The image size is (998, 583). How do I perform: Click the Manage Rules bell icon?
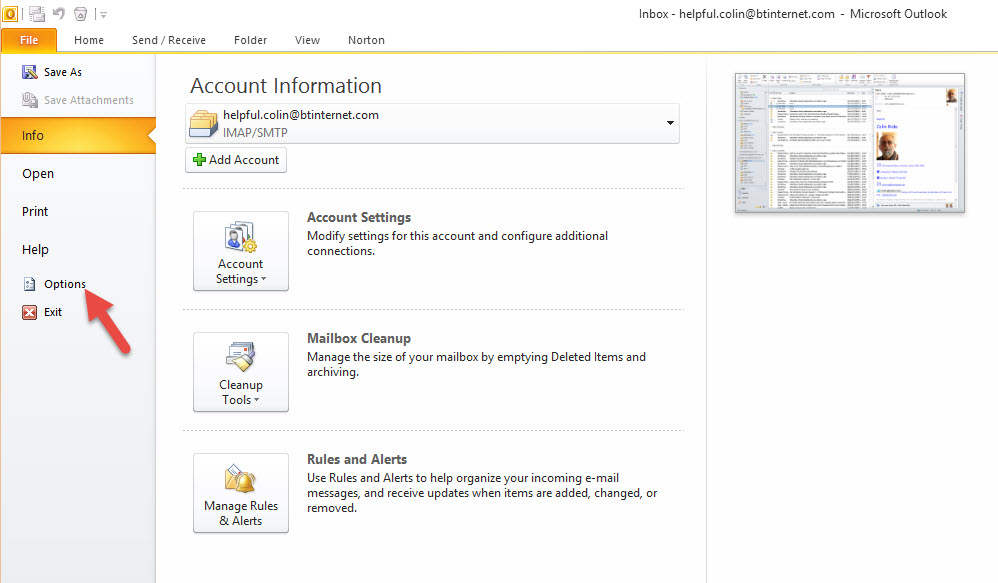pos(241,479)
